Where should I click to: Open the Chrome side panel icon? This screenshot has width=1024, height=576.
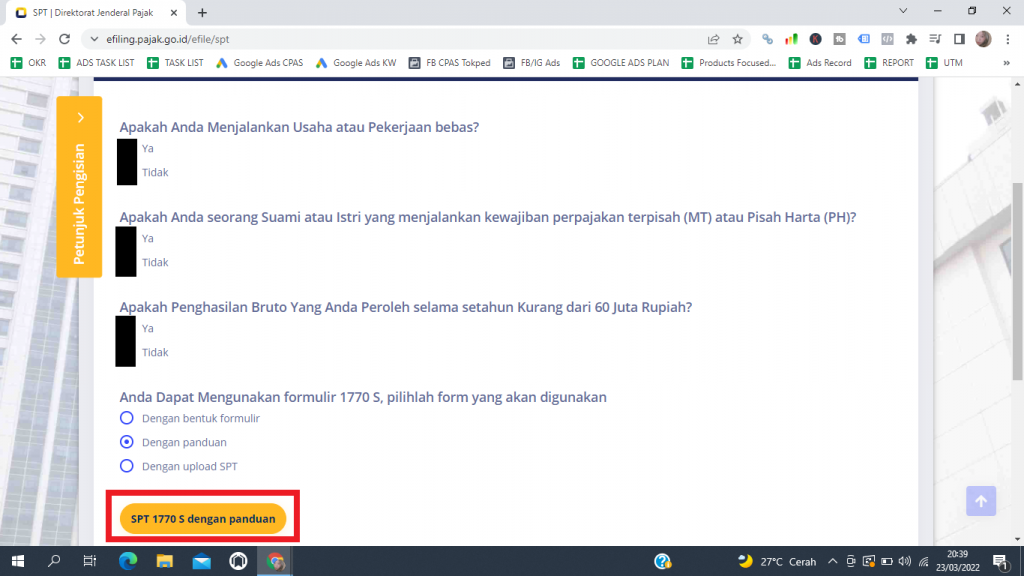click(x=959, y=39)
